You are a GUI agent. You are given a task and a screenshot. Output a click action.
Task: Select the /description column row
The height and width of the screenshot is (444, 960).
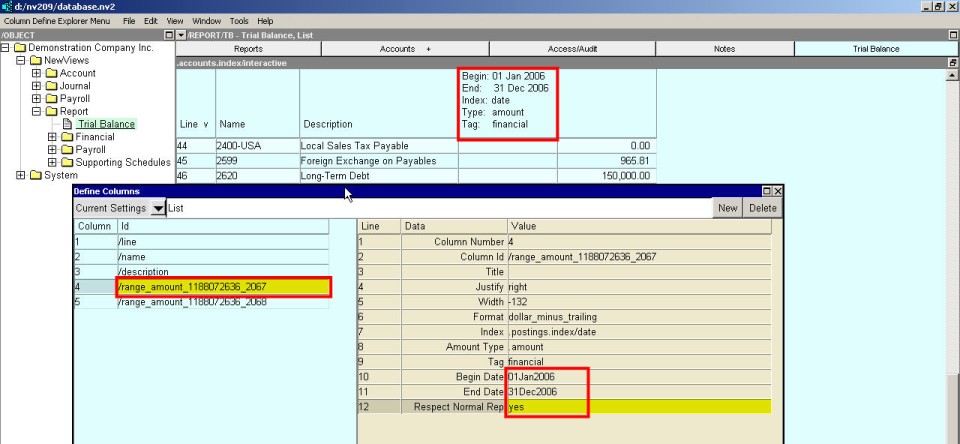(x=200, y=271)
